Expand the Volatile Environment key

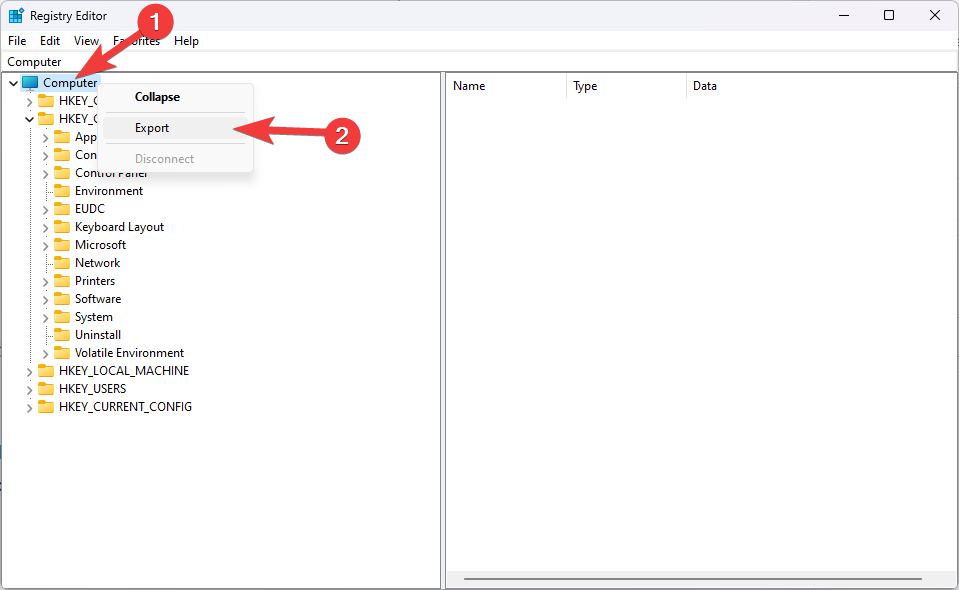click(x=45, y=353)
